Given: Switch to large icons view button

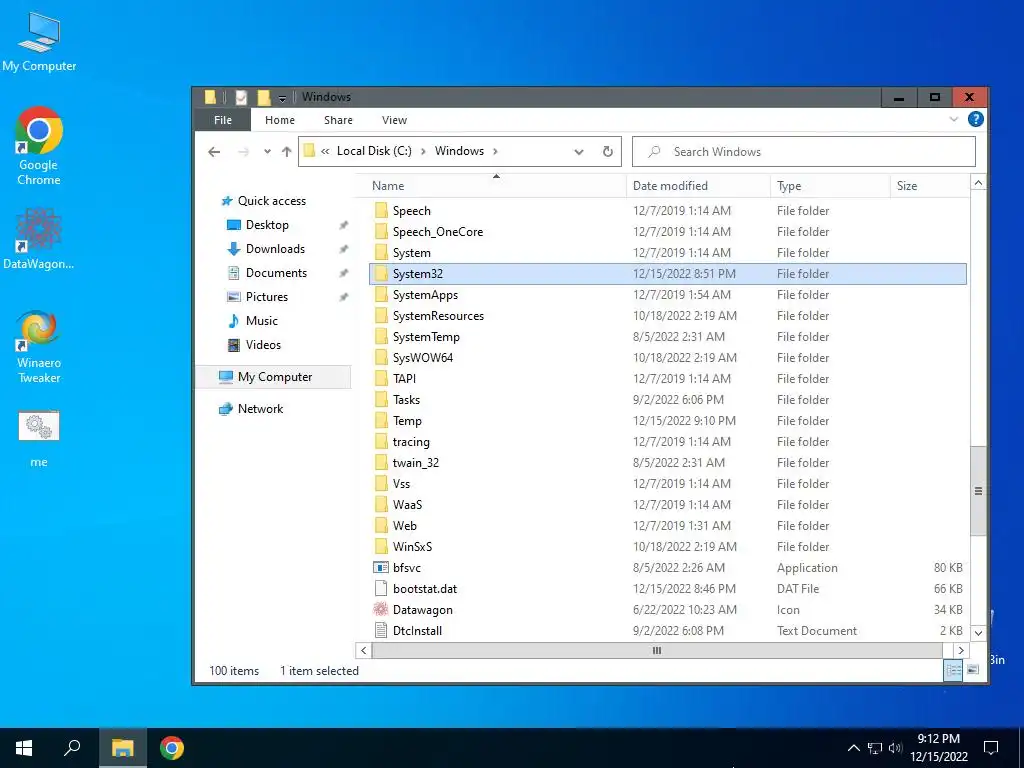Looking at the screenshot, I should (973, 670).
